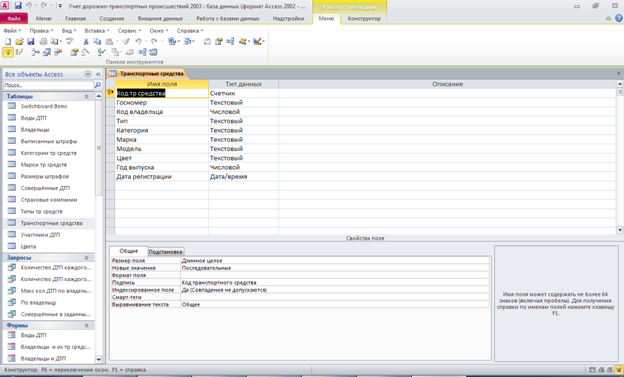Image resolution: width=624 pixels, height=377 pixels.
Task: Click the Undo arrow in menu toolbar
Action: point(138,41)
